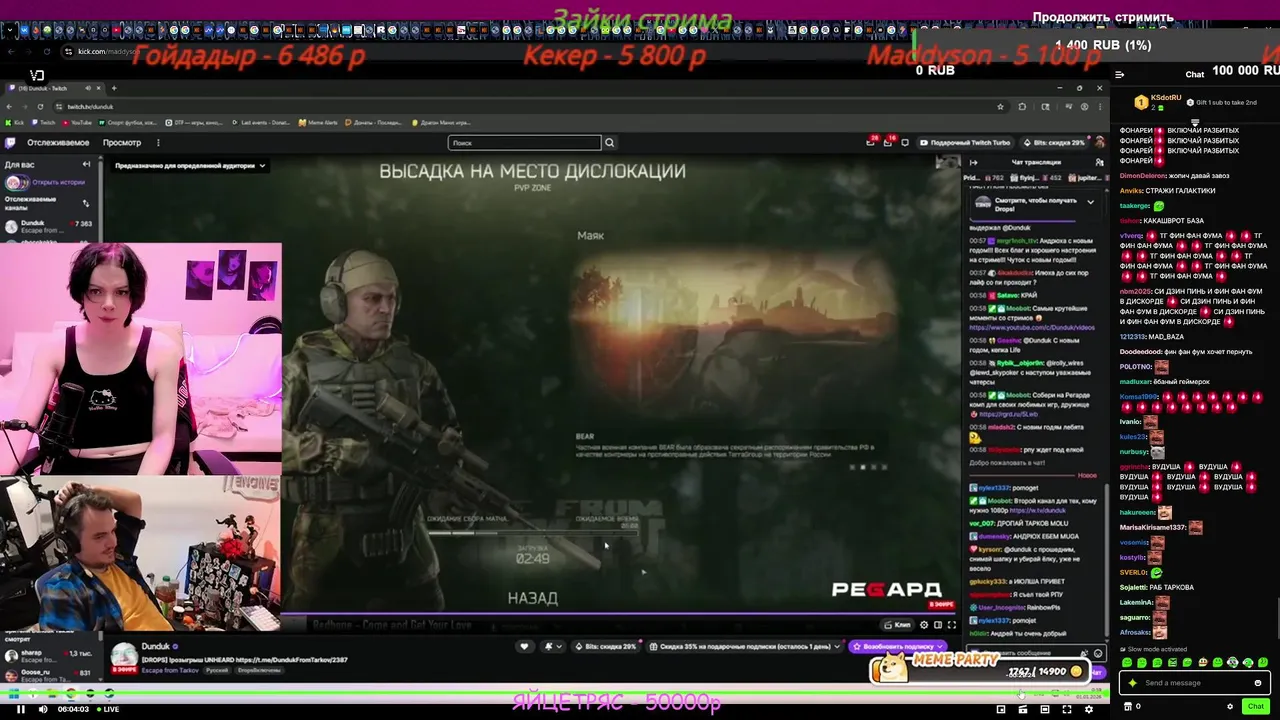Screen dimensions: 1280x720
Task: Open Kick player settings gear
Action: [x=1089, y=709]
